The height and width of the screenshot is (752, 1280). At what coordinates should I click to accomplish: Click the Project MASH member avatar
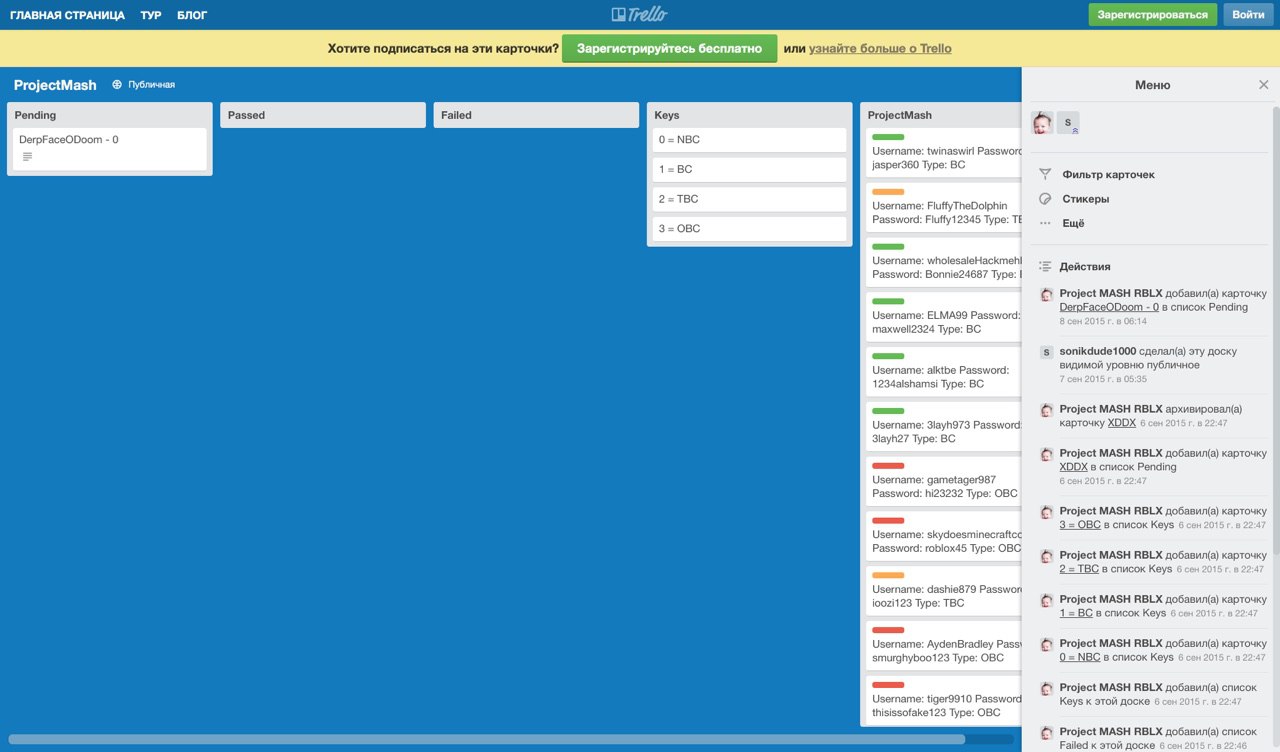click(1042, 123)
